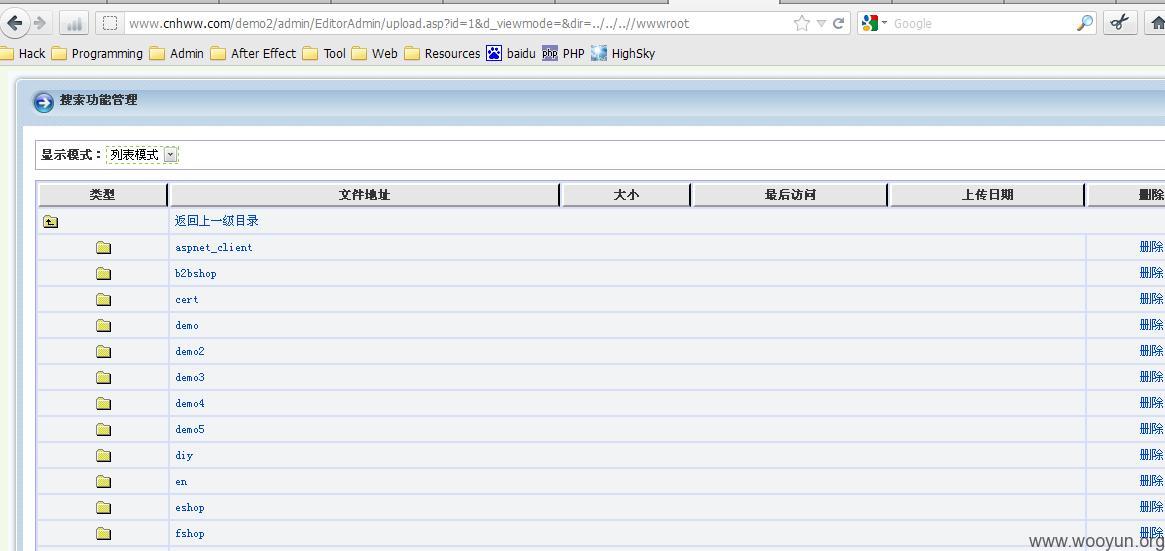Open the demo3 directory link
This screenshot has height=551, width=1165.
pyautogui.click(x=190, y=377)
